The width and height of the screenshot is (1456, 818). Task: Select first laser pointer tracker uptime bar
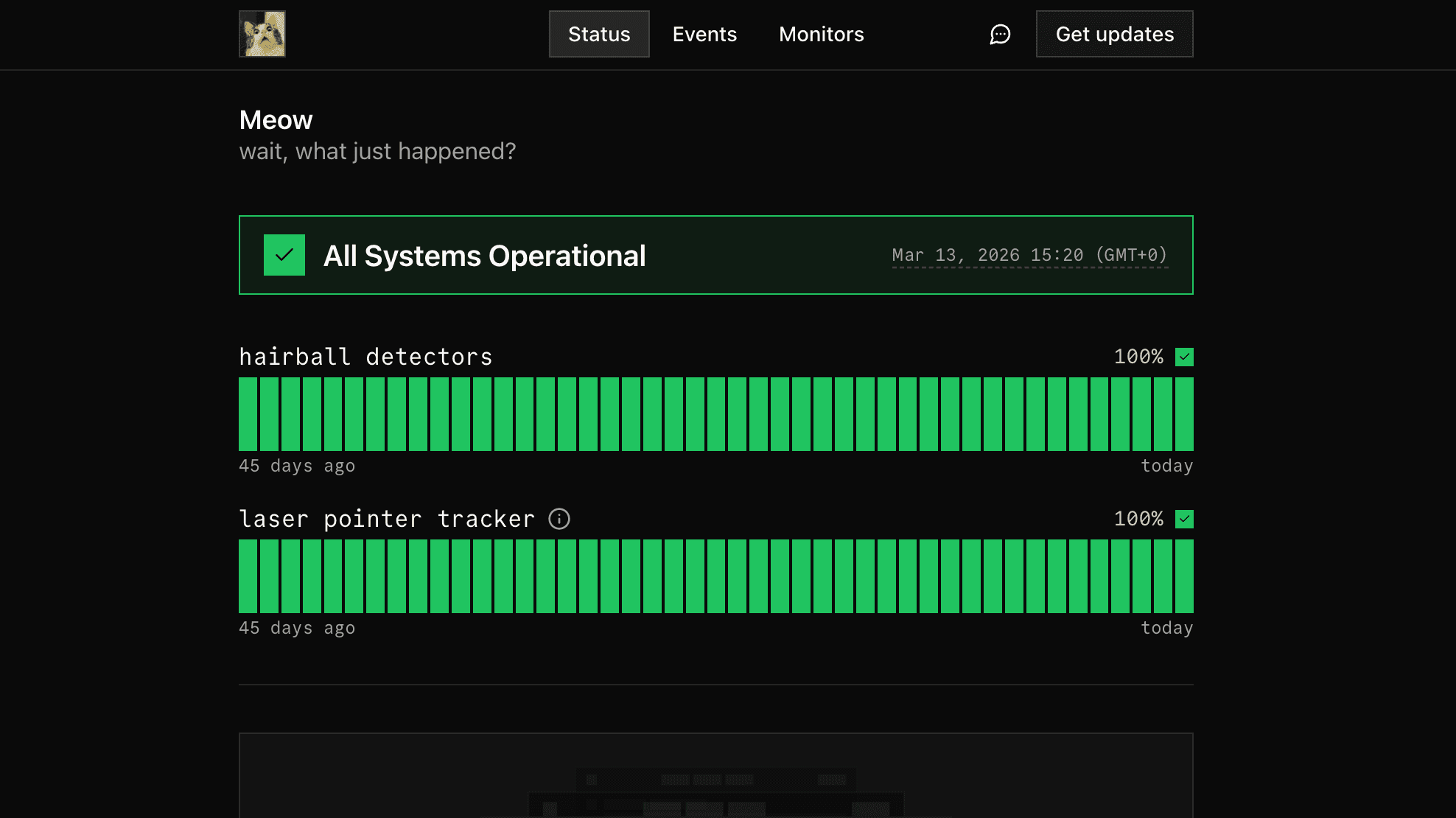(x=248, y=576)
